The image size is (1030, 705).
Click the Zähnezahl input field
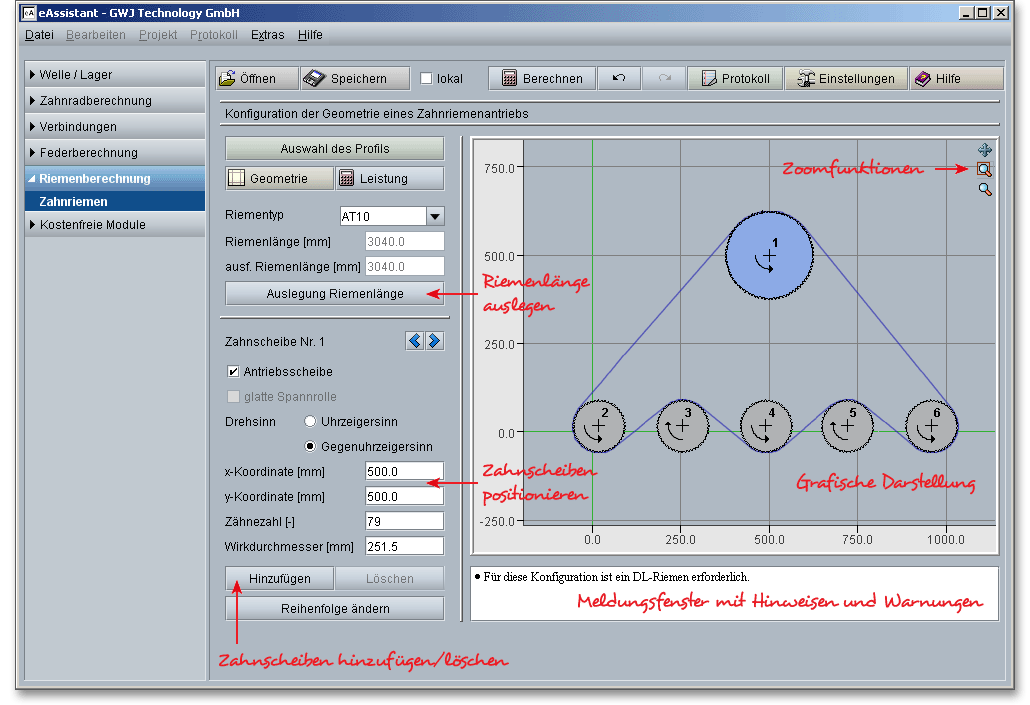[x=403, y=521]
